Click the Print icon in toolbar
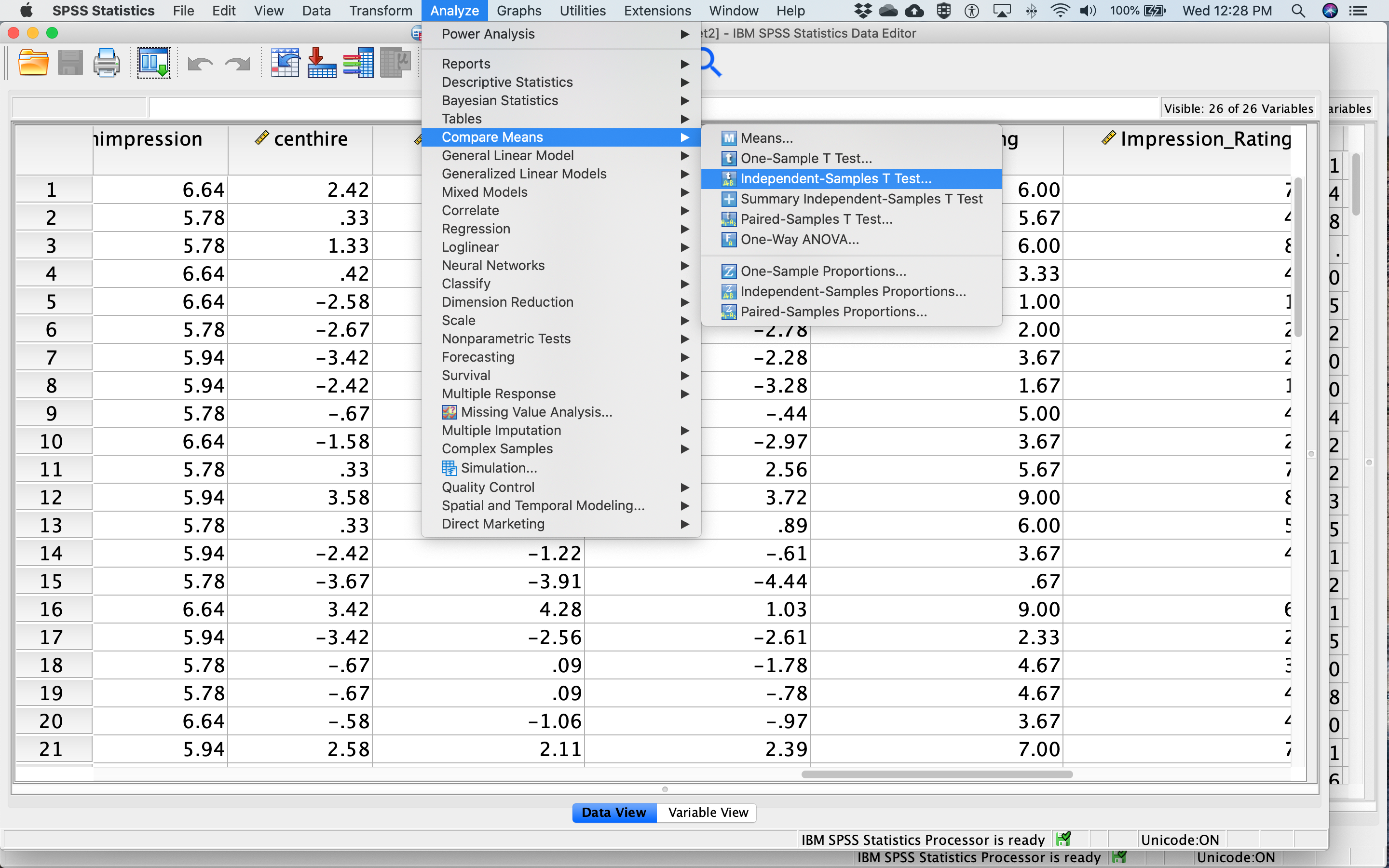The width and height of the screenshot is (1389, 868). coord(107,63)
